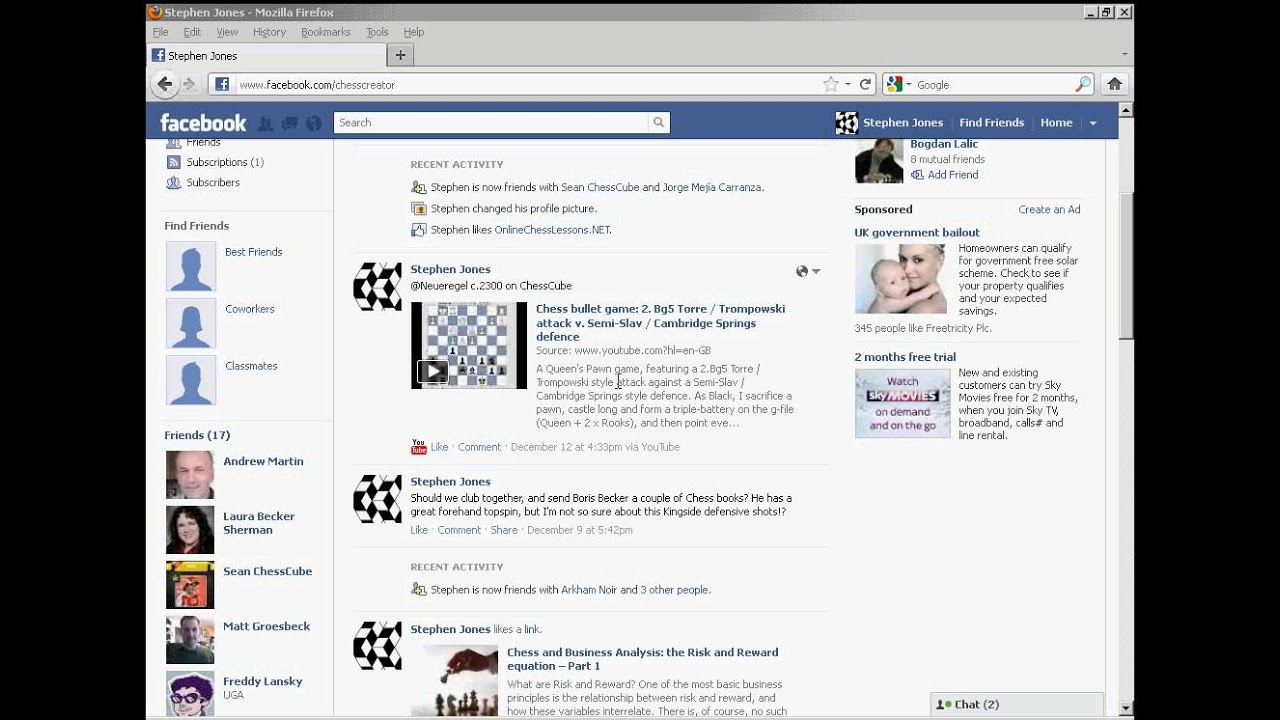This screenshot has width=1280, height=720.
Task: Click the Classmates list silhouette icon
Action: [190, 380]
